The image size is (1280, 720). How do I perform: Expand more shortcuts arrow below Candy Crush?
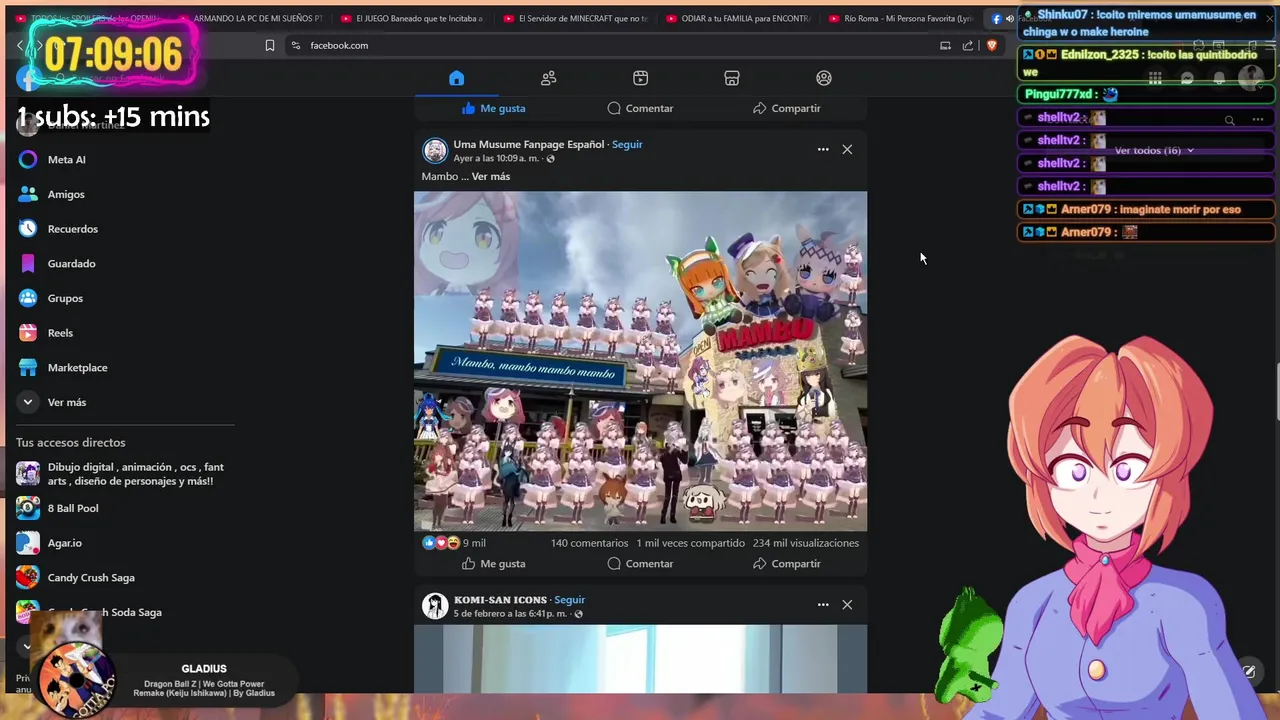[28, 646]
